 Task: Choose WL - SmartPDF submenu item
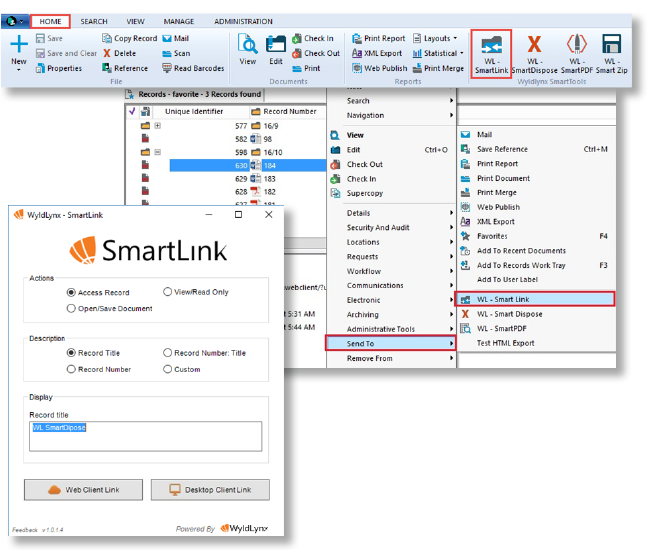tap(536, 329)
